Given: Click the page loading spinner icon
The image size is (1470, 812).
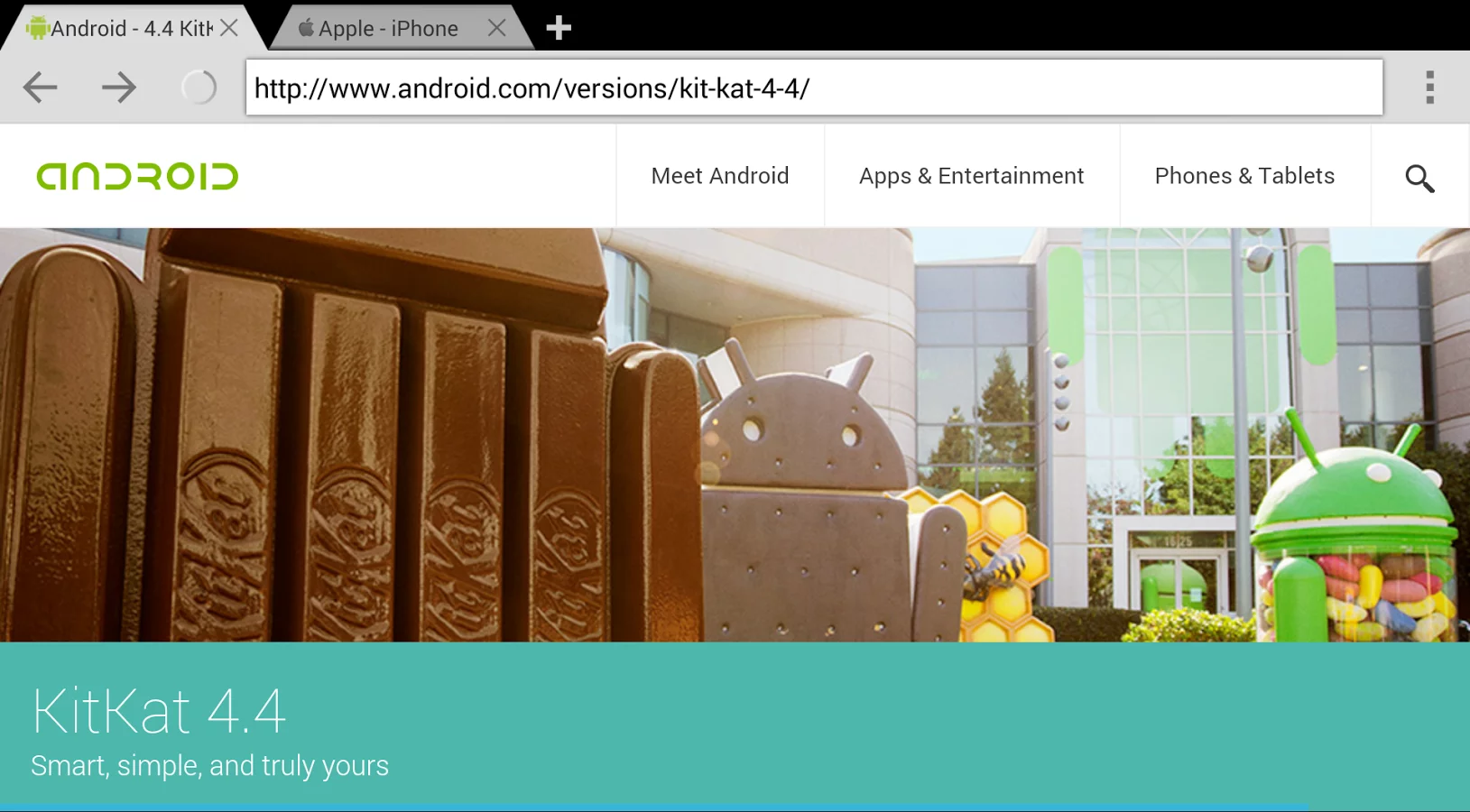Looking at the screenshot, I should (199, 88).
